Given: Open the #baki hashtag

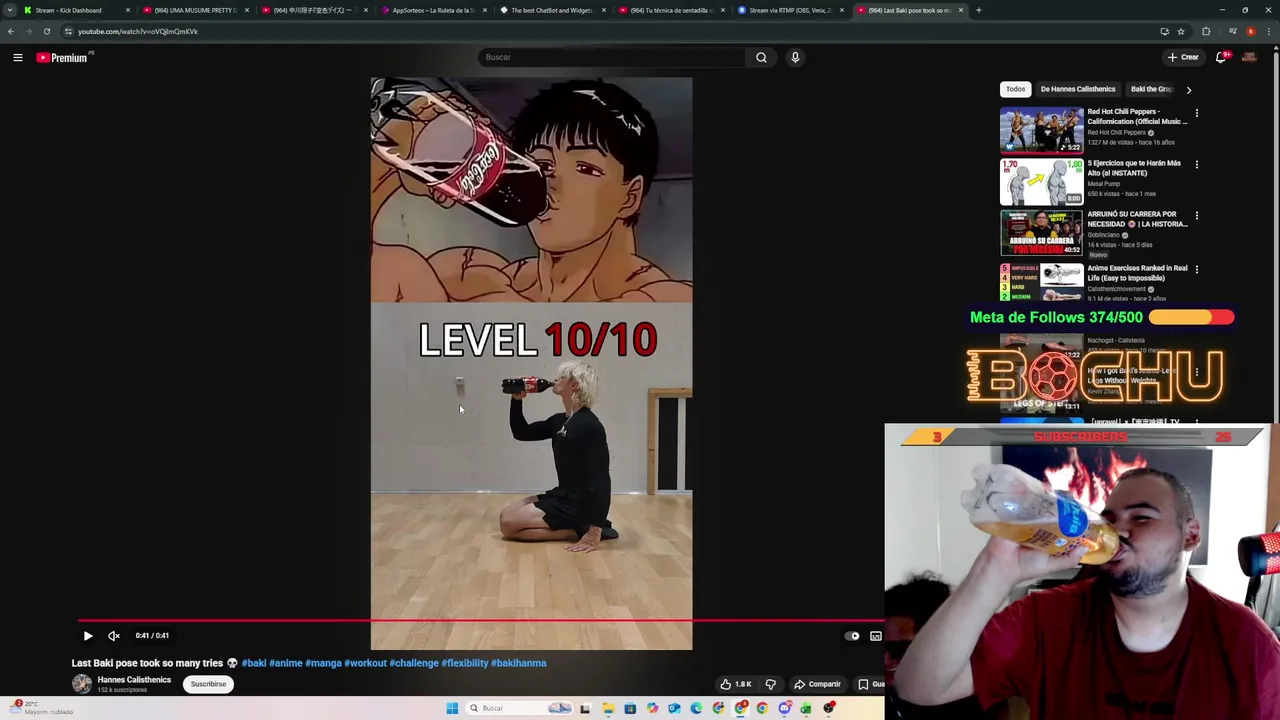Looking at the screenshot, I should (254, 663).
